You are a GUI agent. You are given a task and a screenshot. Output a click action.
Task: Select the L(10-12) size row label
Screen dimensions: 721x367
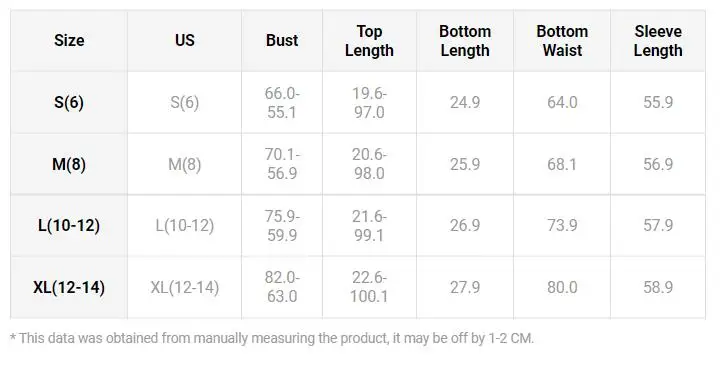click(x=69, y=225)
